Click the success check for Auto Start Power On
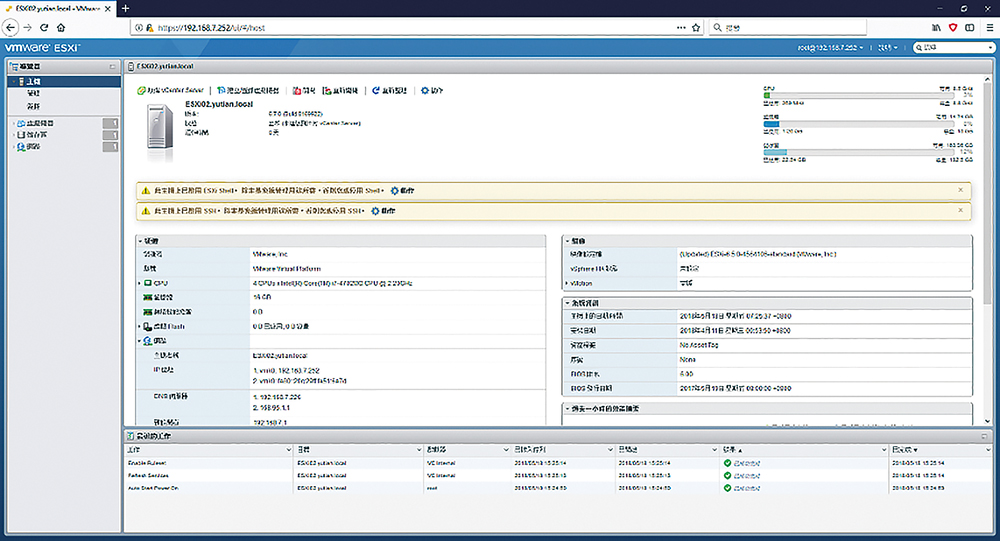The image size is (1000, 541). tap(728, 488)
